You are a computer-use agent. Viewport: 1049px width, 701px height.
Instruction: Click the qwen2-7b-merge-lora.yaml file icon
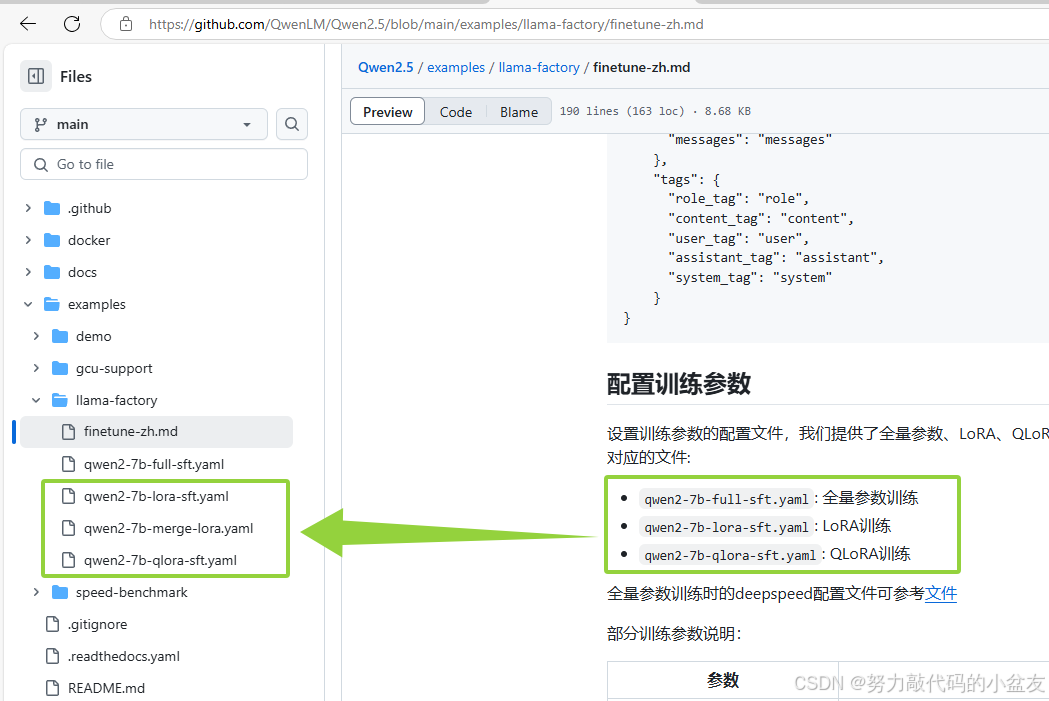(x=68, y=528)
